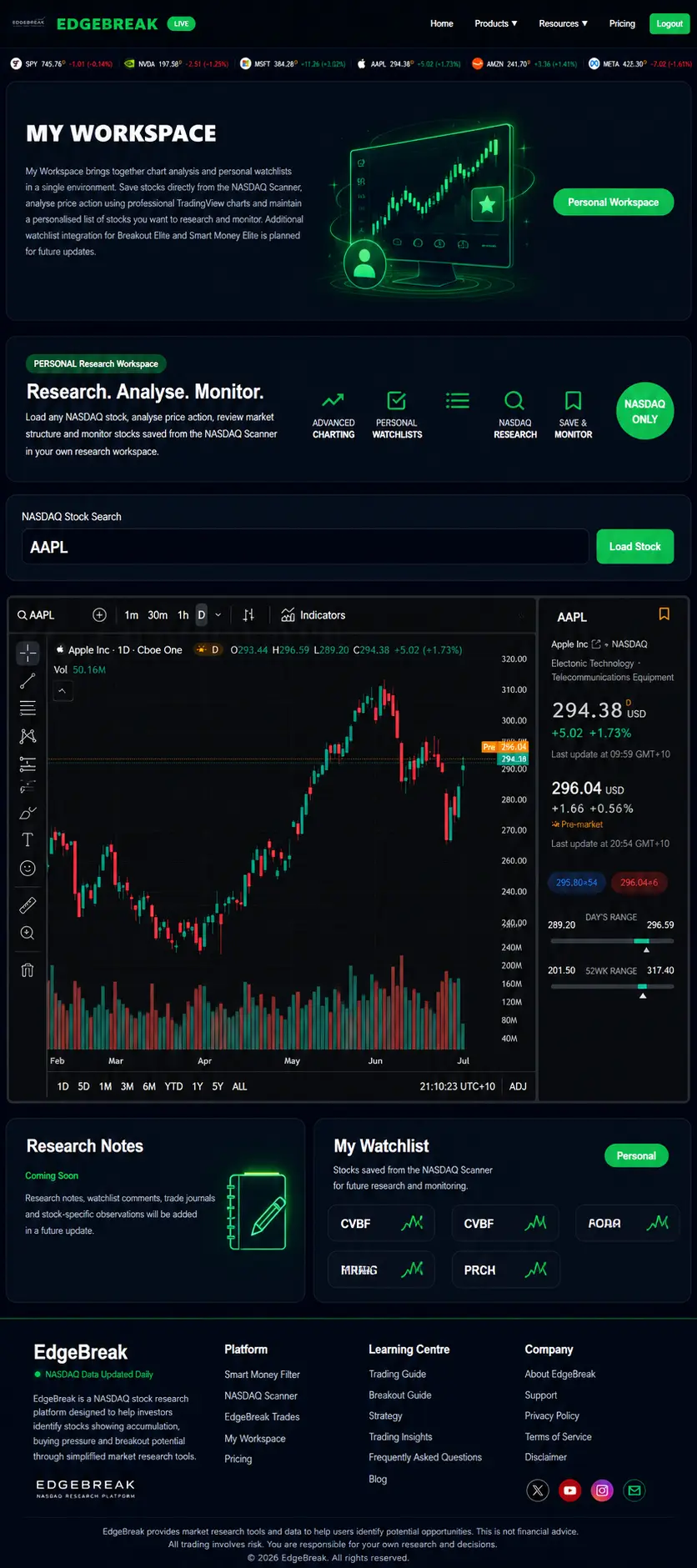Viewport: 697px width, 1568px height.
Task: Open the Resources dropdown menu
Action: (563, 23)
